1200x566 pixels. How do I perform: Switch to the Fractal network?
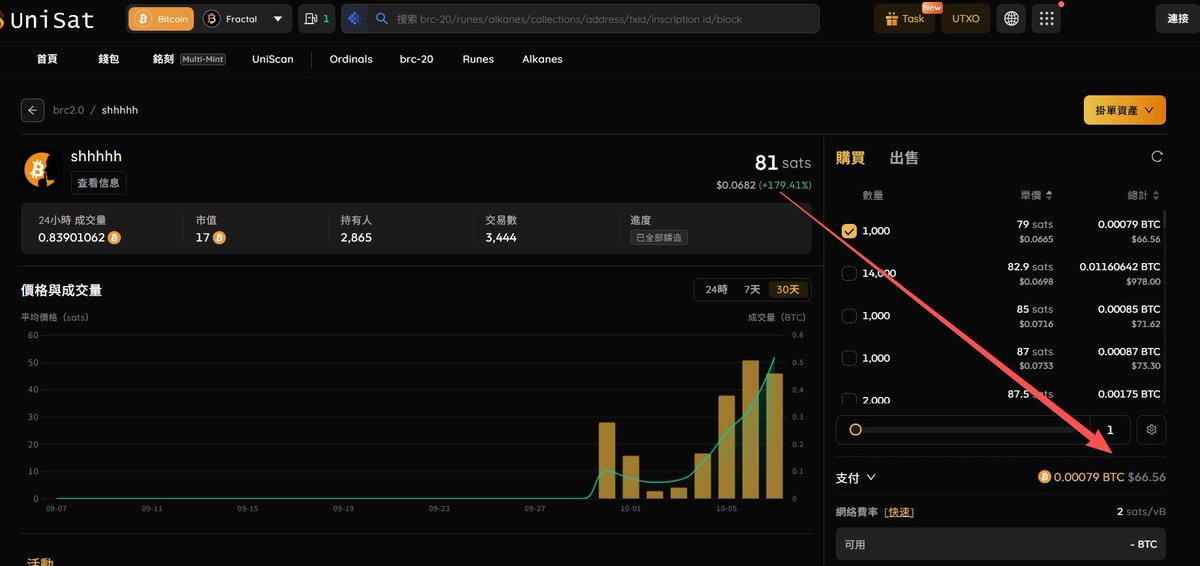[x=230, y=18]
